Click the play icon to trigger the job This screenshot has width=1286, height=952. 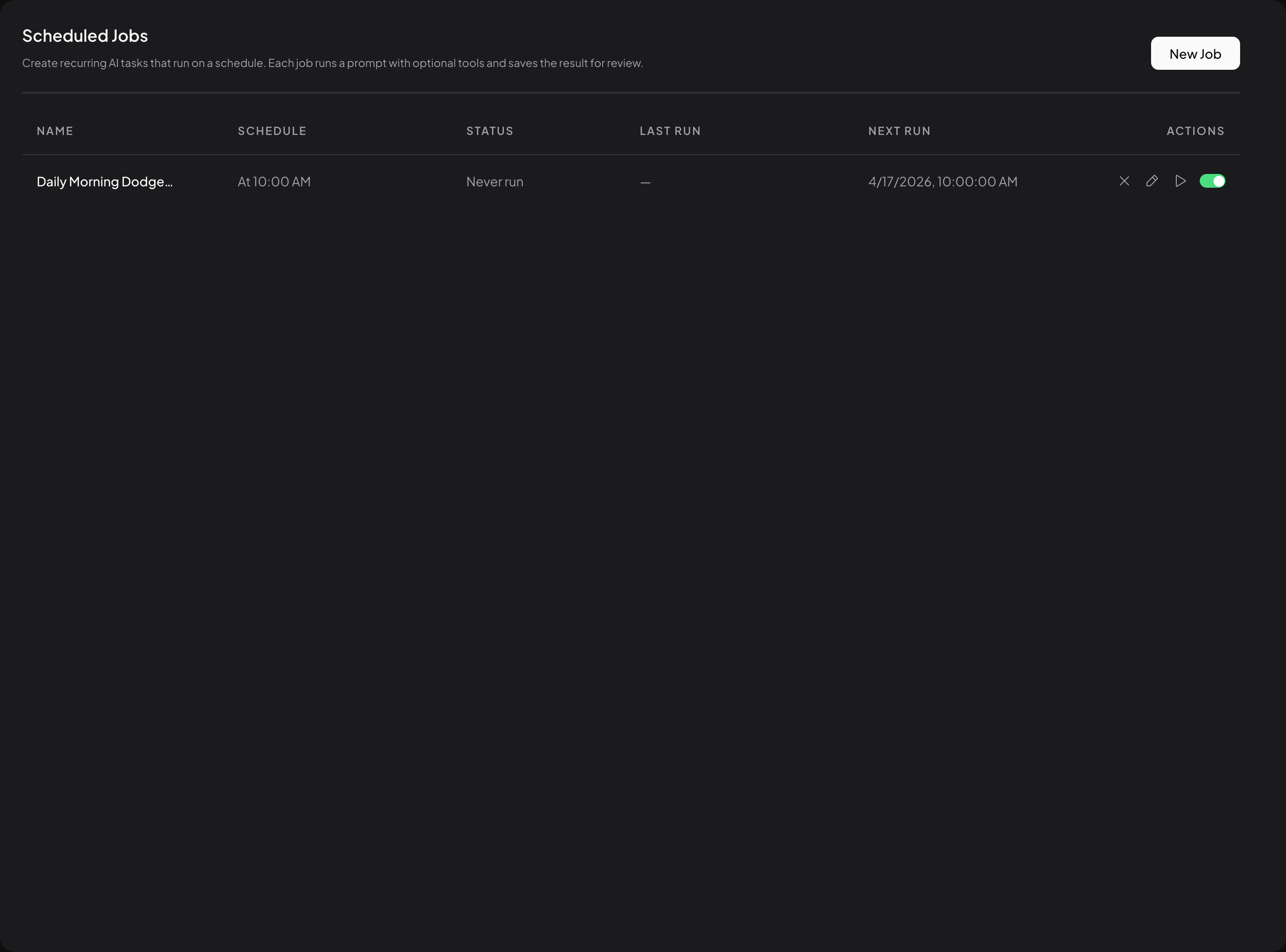[x=1180, y=181]
